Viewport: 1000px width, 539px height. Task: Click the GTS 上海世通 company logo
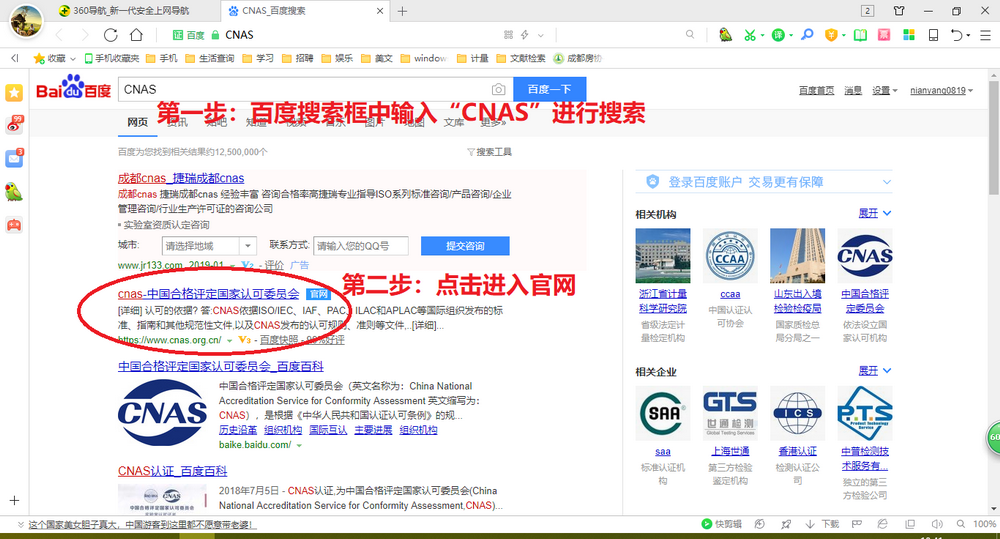point(730,413)
